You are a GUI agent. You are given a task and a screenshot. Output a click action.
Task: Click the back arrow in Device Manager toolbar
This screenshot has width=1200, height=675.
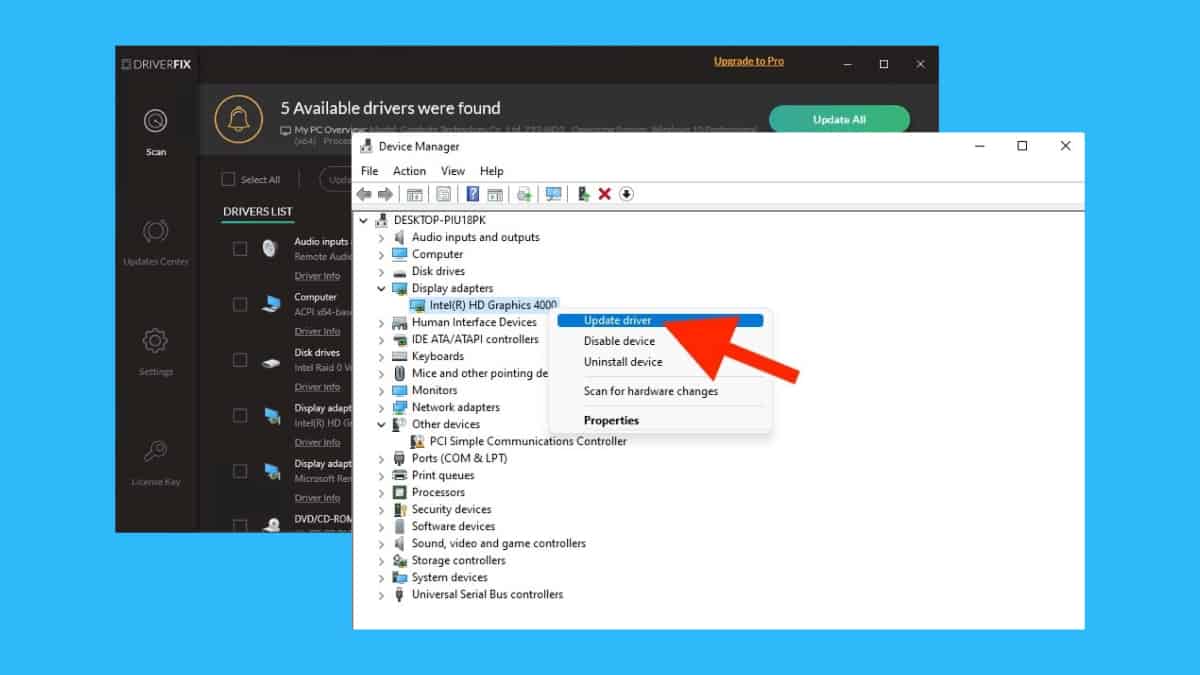[x=364, y=194]
